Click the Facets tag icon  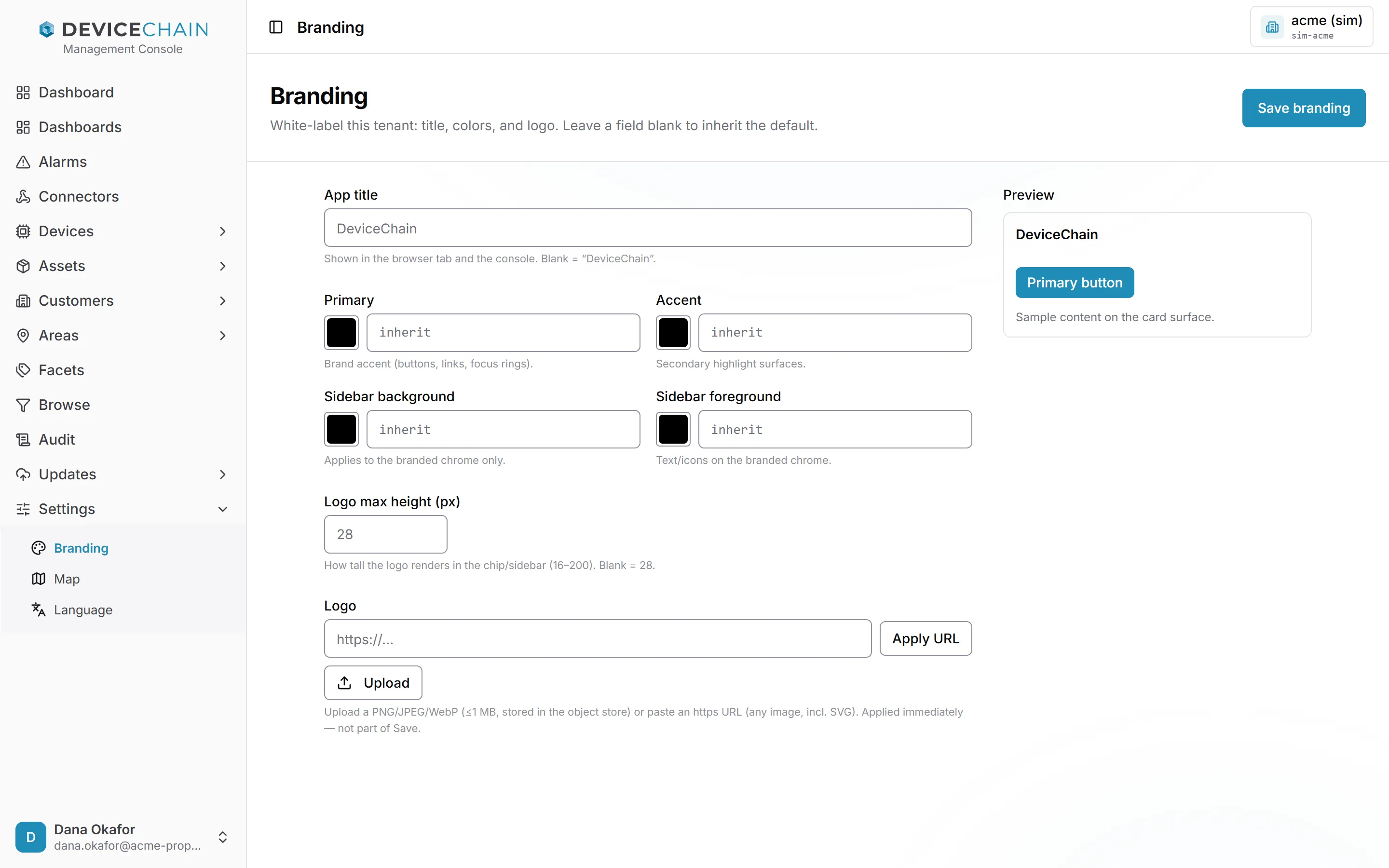[23, 370]
